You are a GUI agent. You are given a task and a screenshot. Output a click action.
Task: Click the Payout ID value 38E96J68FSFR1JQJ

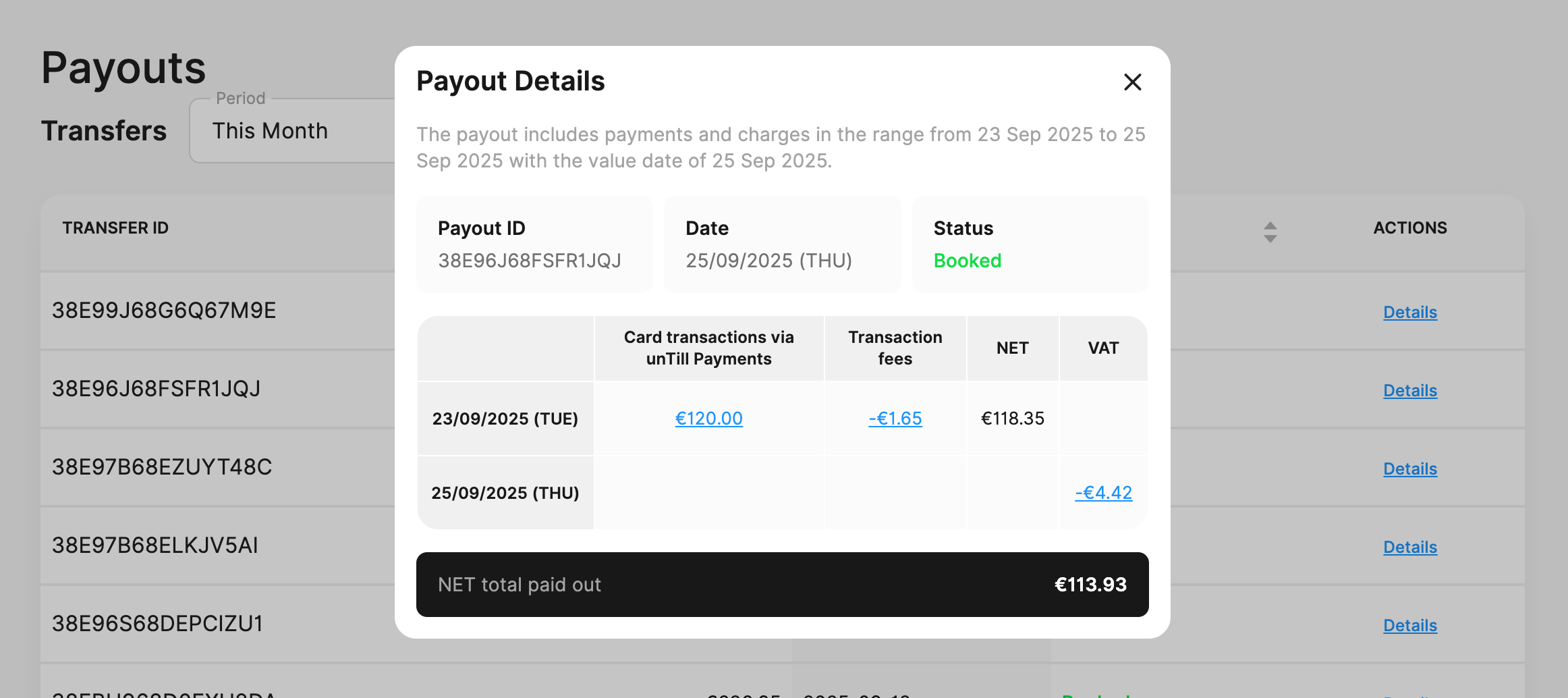point(530,261)
